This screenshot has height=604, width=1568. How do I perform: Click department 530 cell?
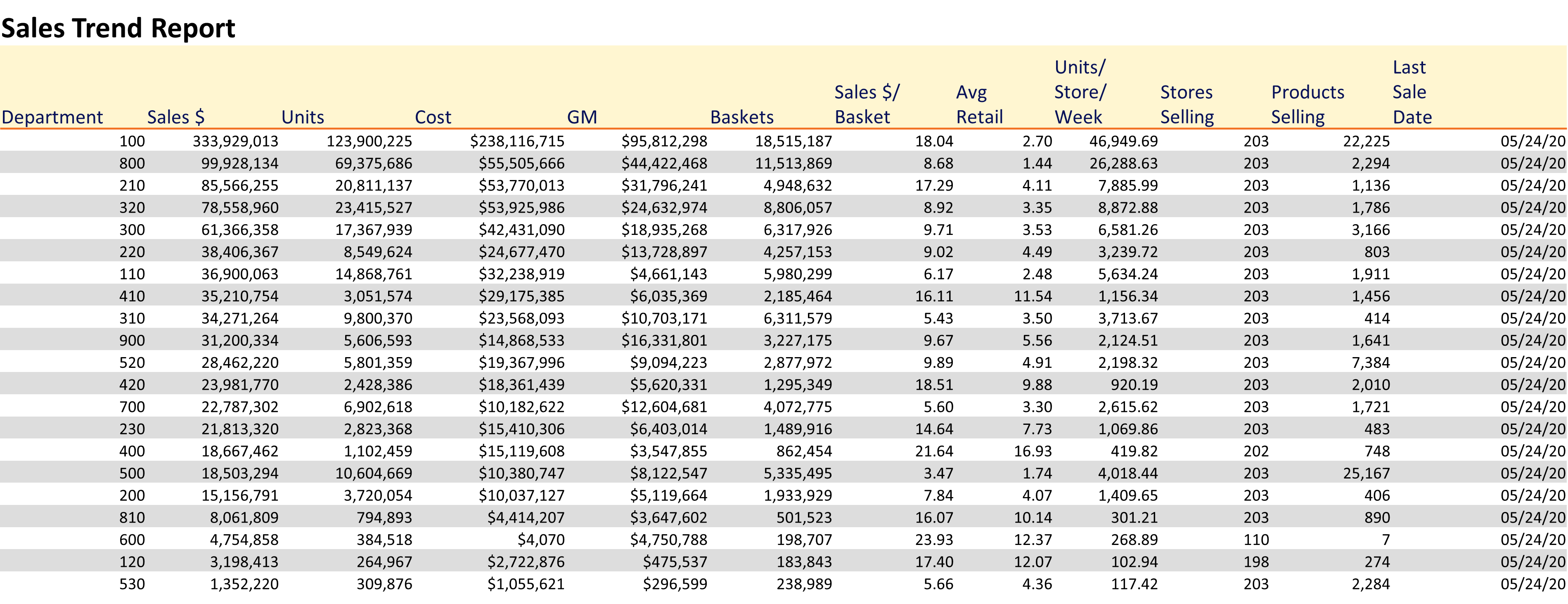point(132,585)
